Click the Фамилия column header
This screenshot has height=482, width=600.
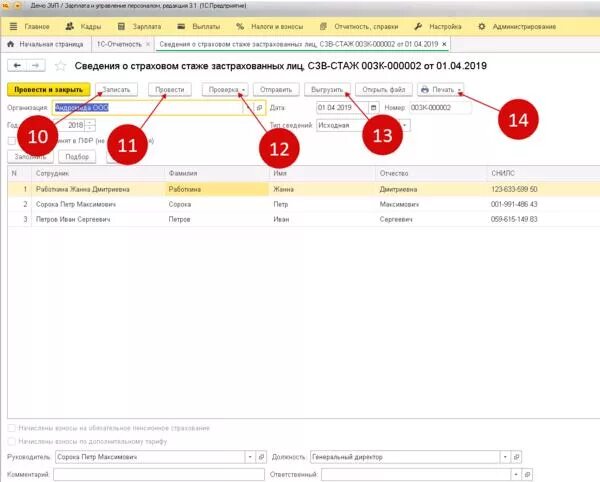click(x=217, y=173)
